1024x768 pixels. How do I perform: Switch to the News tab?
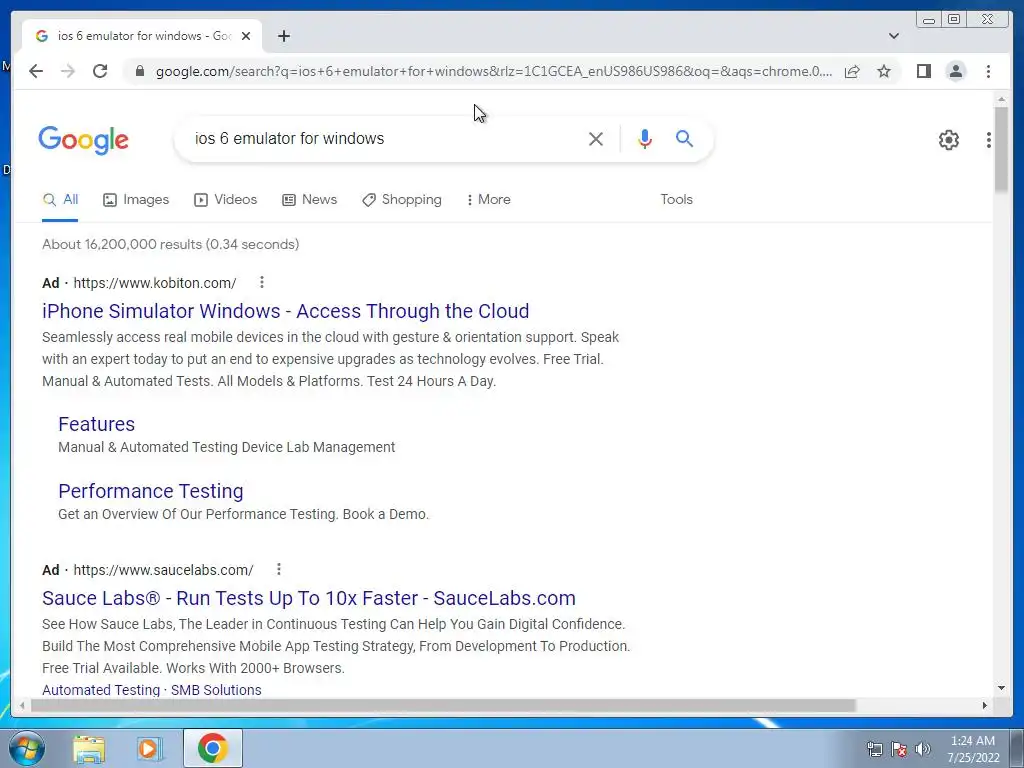310,200
